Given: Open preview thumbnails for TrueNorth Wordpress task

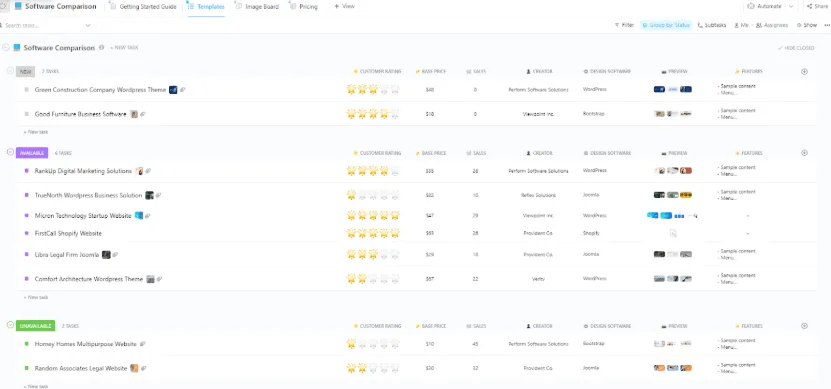Looking at the screenshot, I should point(673,195).
